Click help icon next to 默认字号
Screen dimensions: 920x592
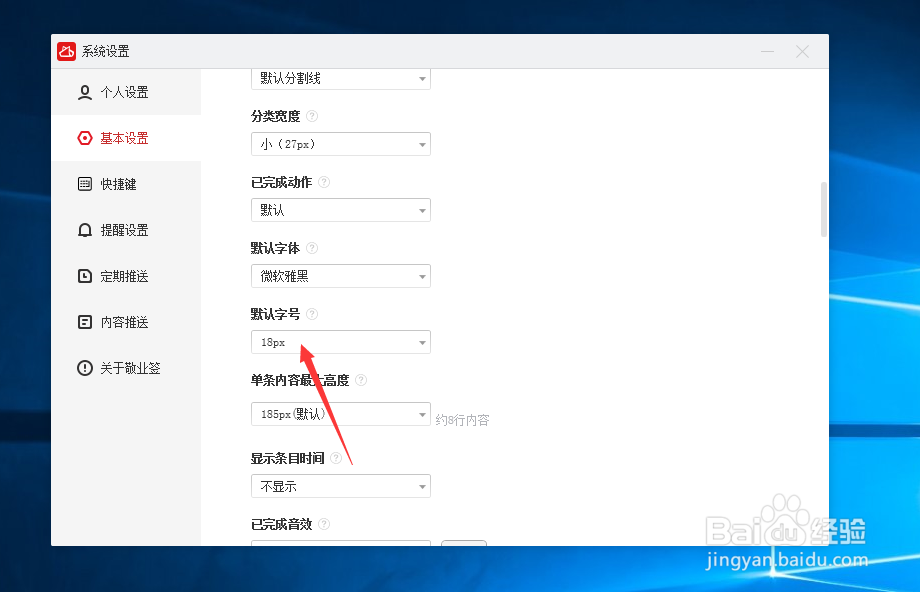[312, 314]
